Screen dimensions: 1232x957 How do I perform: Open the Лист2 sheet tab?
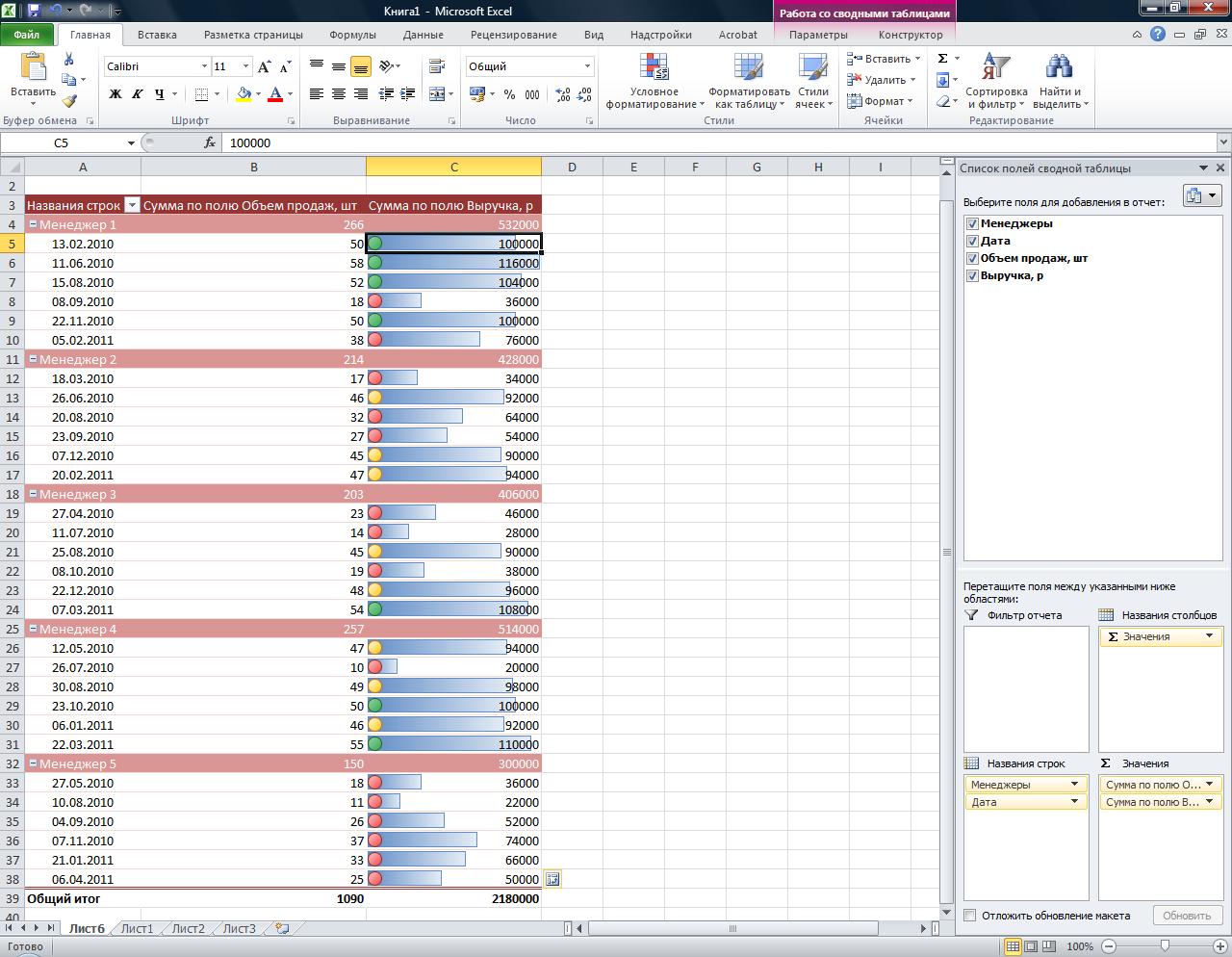click(x=188, y=928)
